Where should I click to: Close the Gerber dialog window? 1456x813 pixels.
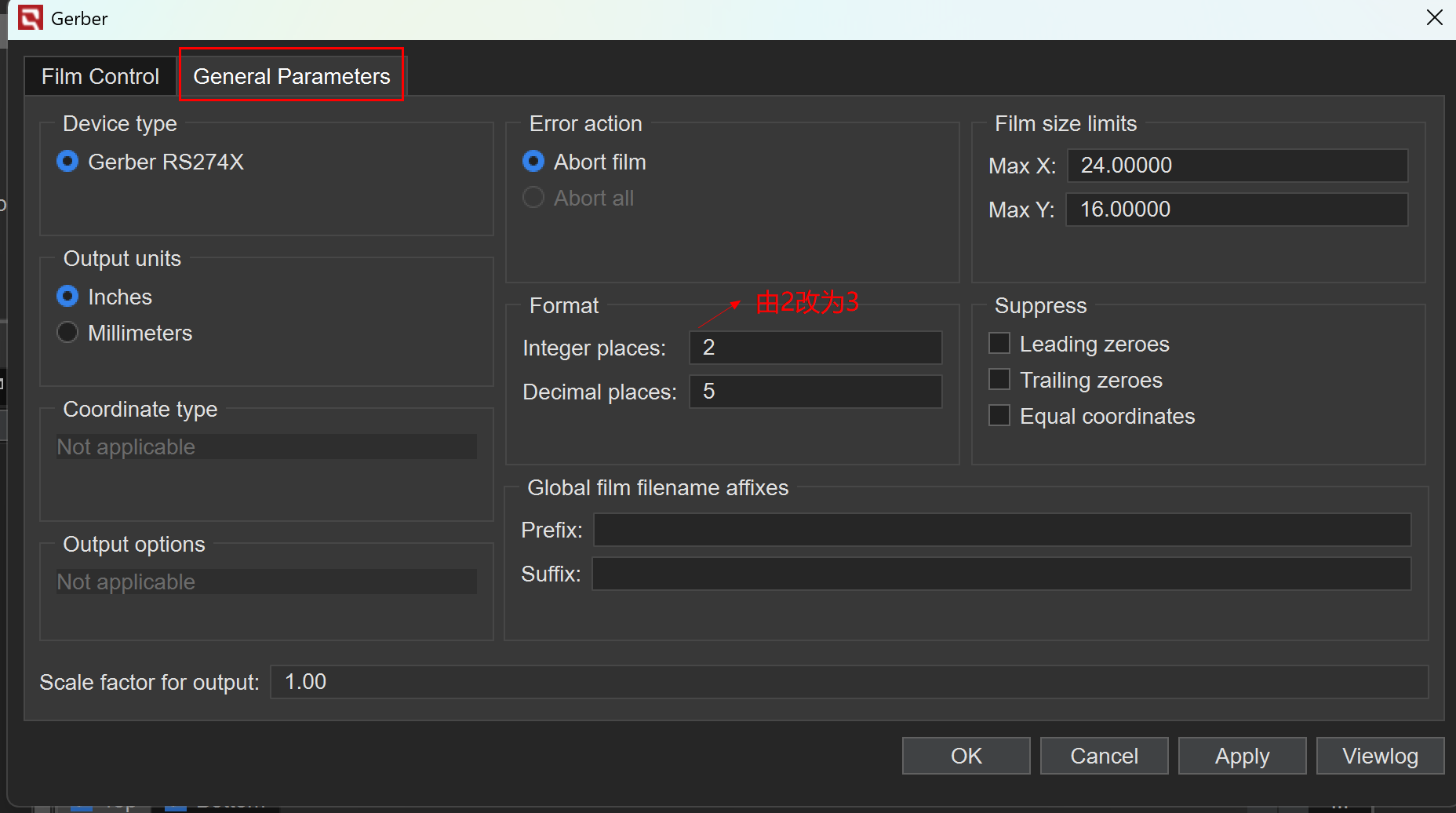coord(1434,17)
